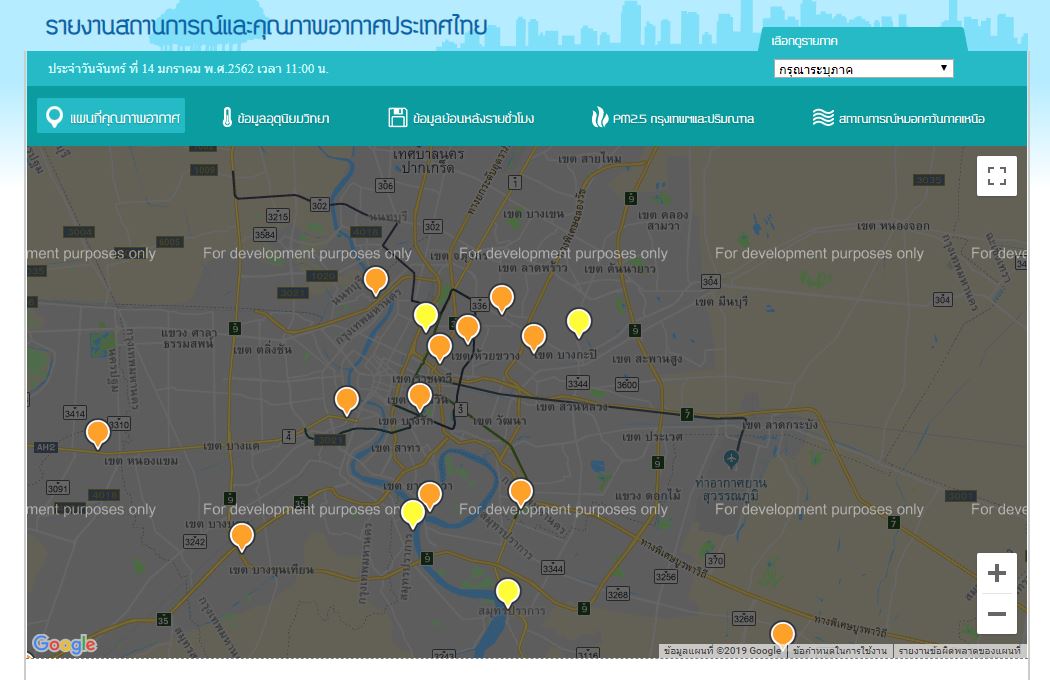1050x680 pixels.
Task: Click the Suvarnabhumi airport icon on map
Action: click(x=731, y=460)
